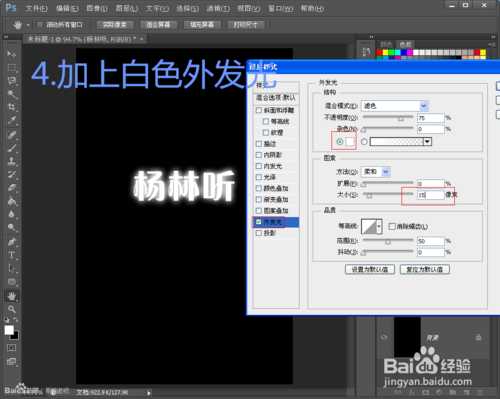Viewport: 500px width, 399px height.
Task: Select the Zoom tool in toolbox
Action: (12, 309)
